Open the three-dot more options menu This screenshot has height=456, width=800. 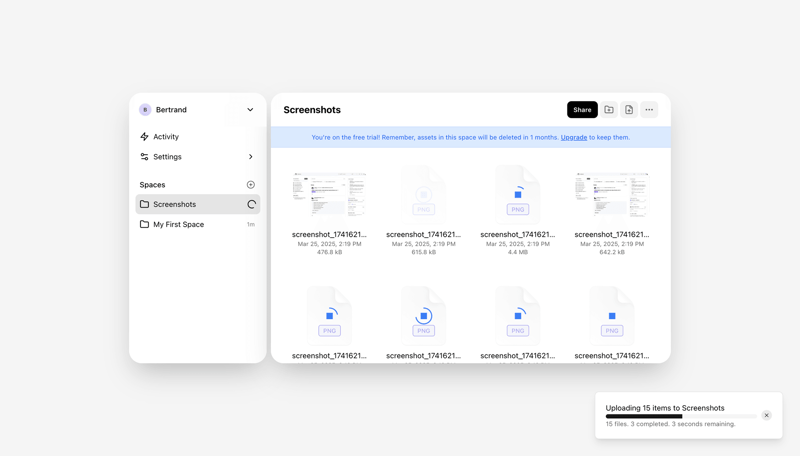(649, 110)
